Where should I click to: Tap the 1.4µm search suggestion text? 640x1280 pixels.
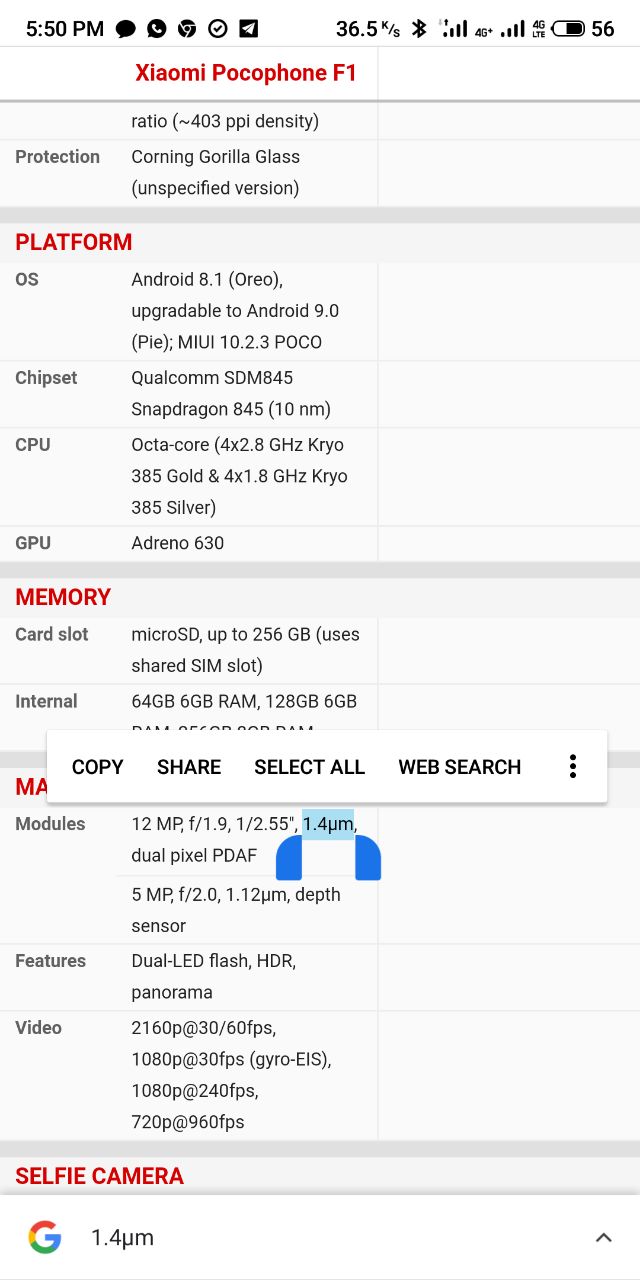point(122,1238)
